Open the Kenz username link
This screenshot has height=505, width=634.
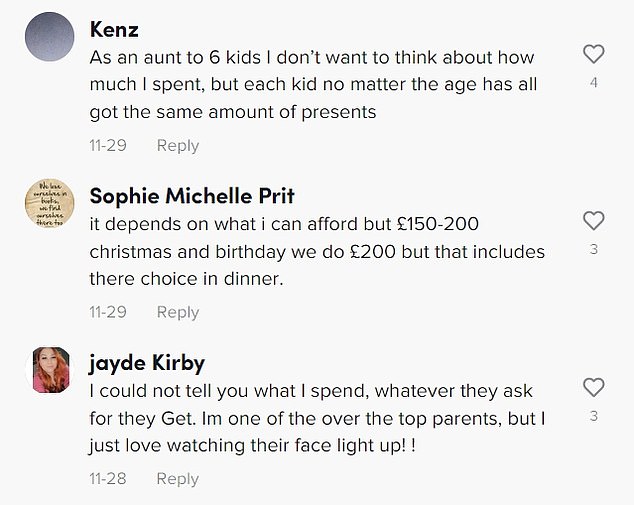coord(114,28)
